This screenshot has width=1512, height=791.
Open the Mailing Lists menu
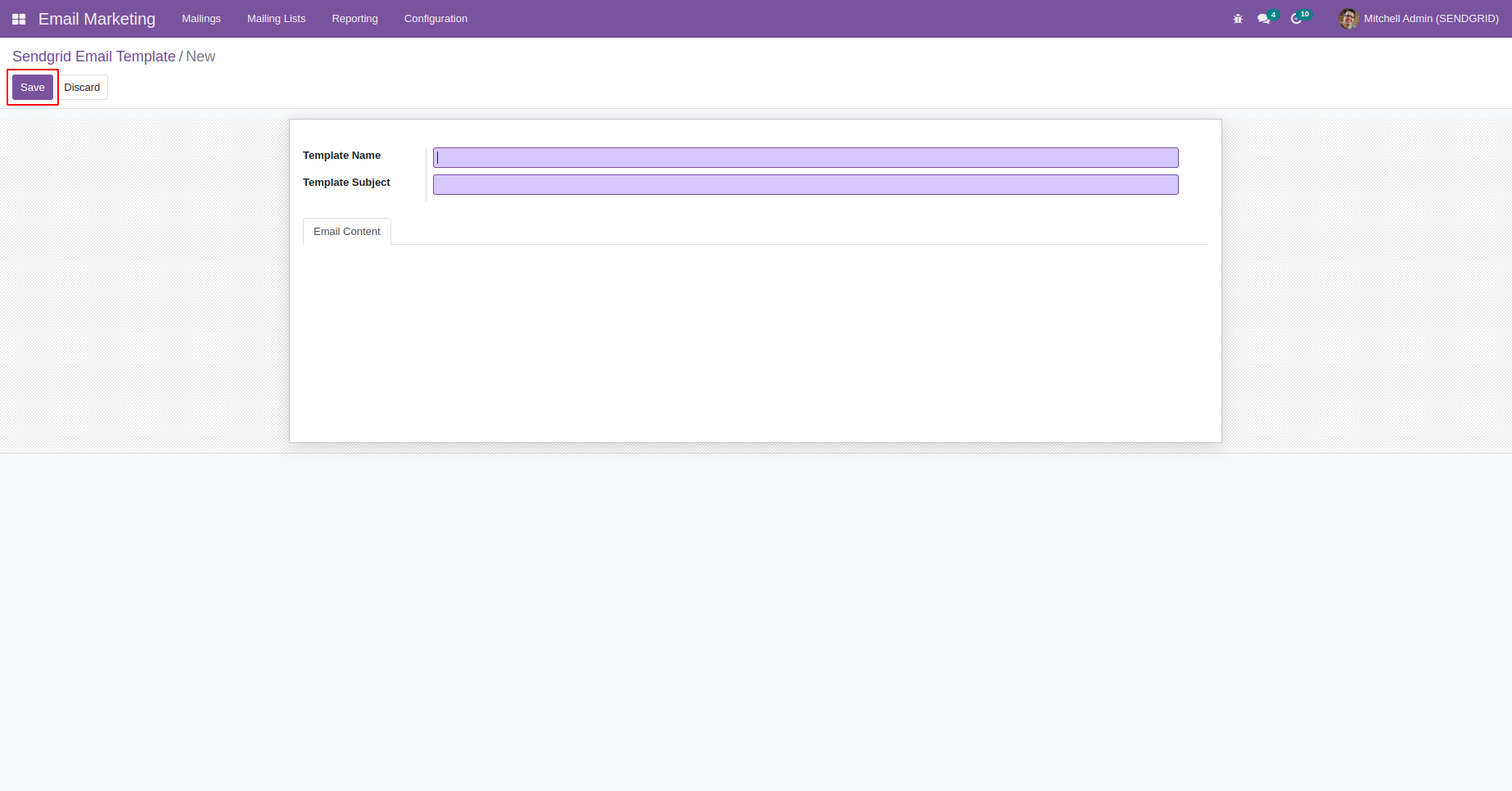(277, 19)
